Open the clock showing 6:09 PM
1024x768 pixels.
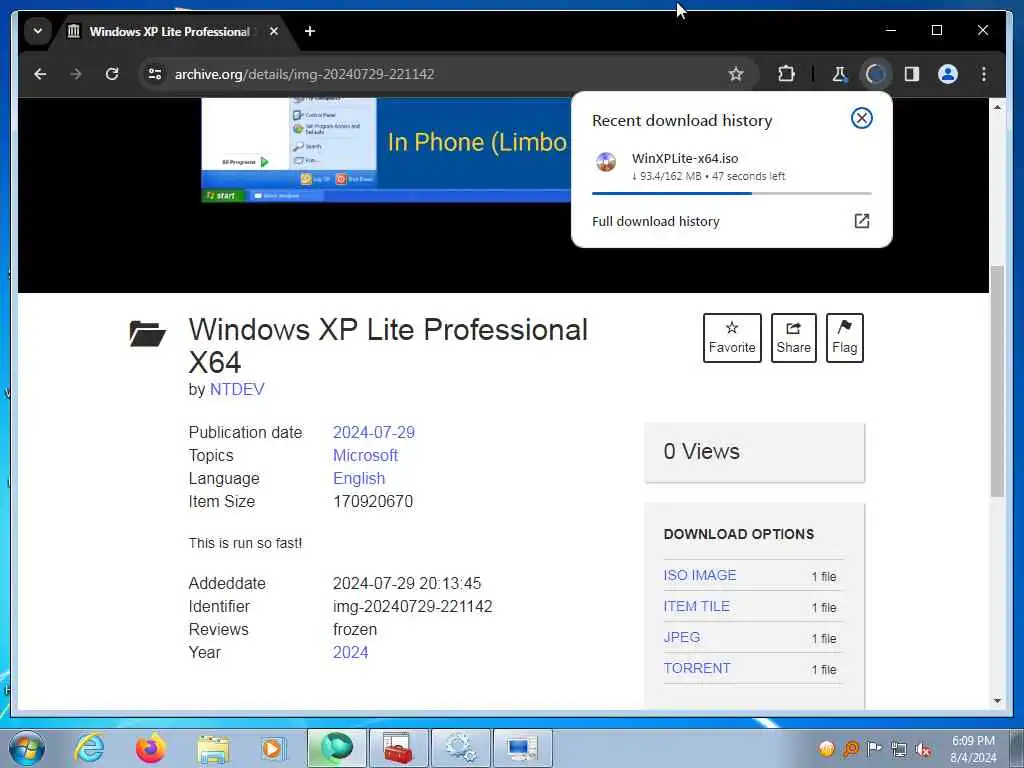(x=973, y=749)
